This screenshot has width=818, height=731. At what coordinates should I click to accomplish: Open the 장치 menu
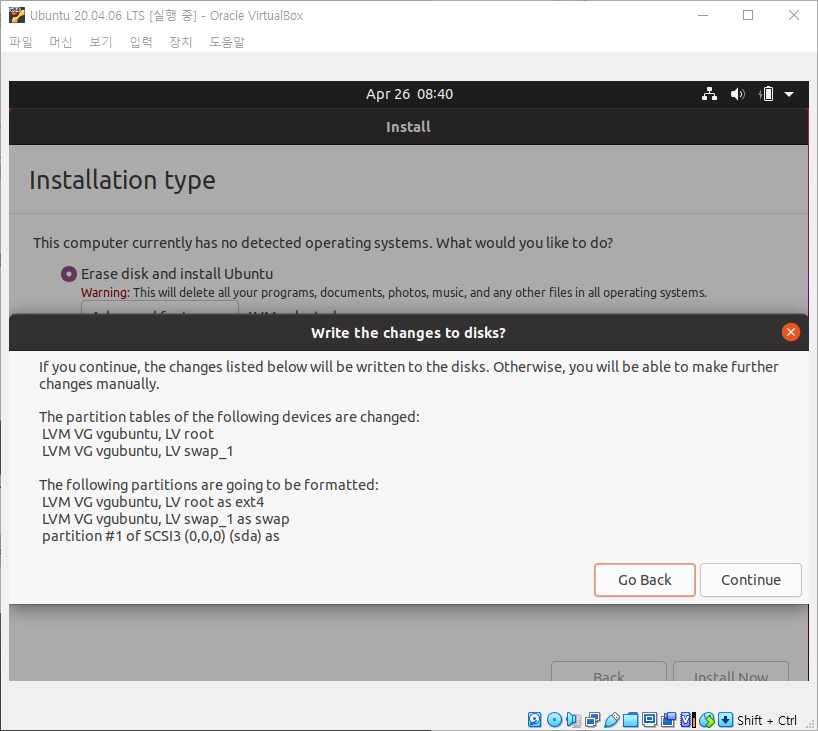coord(181,42)
